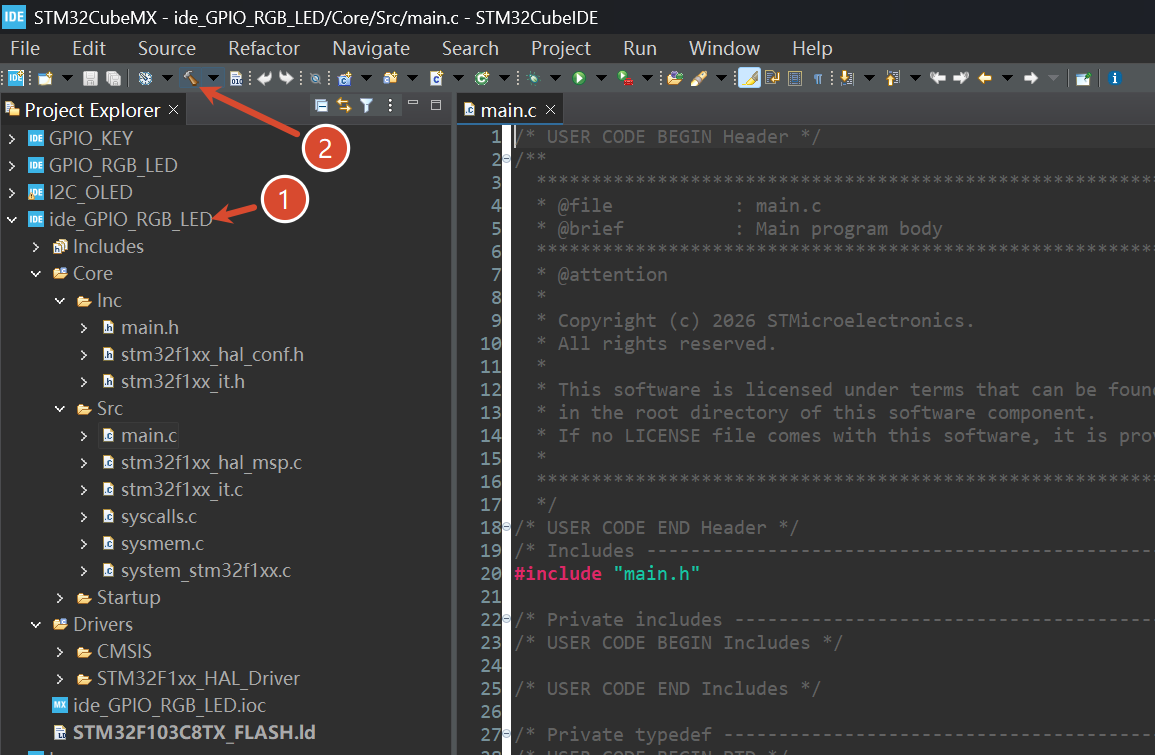Open dropdown next to the debug bug icon

point(555,78)
